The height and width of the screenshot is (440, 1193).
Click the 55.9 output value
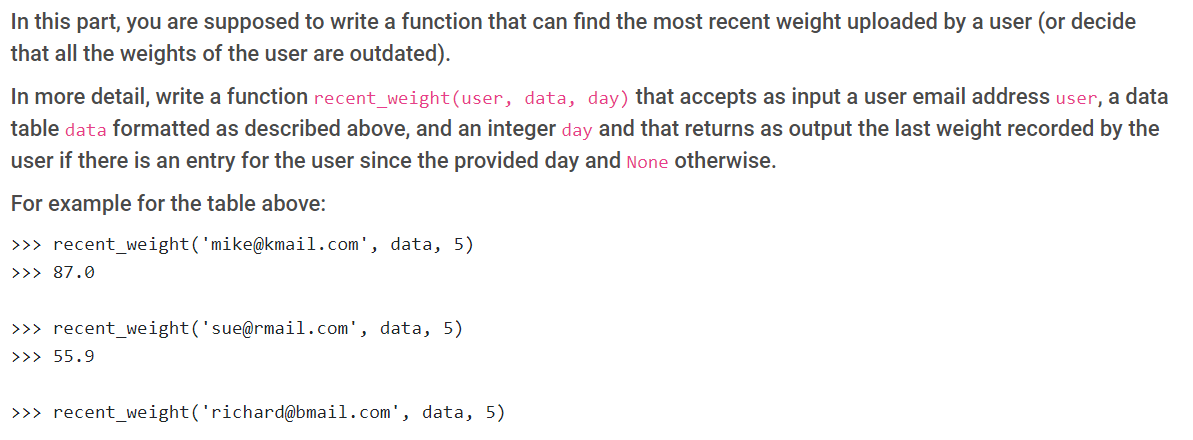[74, 356]
